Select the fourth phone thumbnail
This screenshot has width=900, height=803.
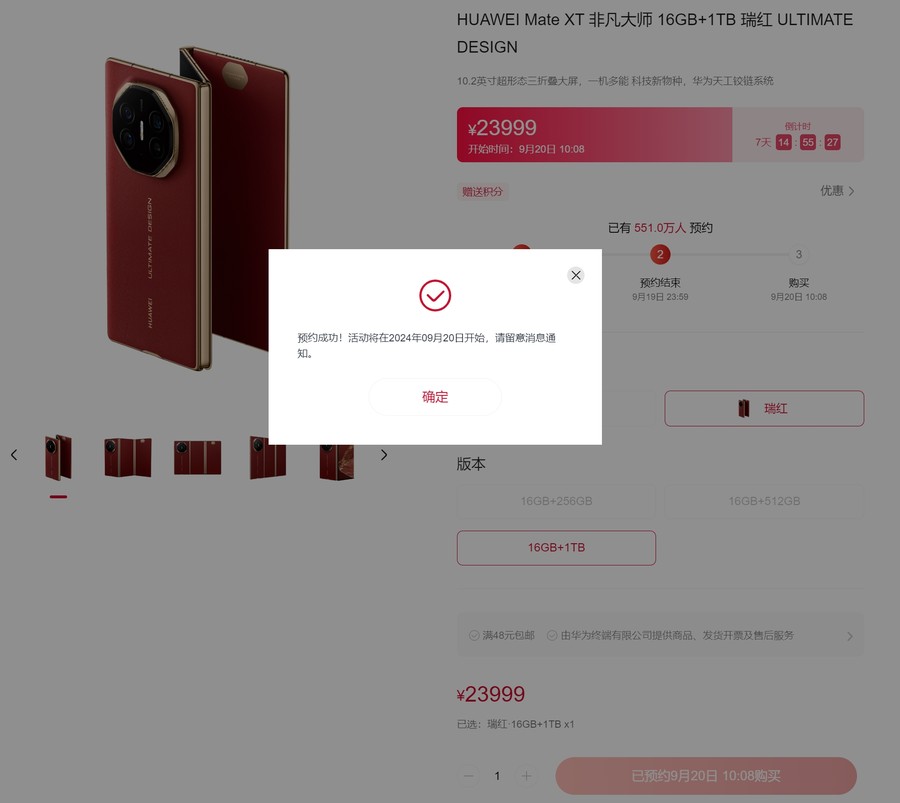coord(267,457)
